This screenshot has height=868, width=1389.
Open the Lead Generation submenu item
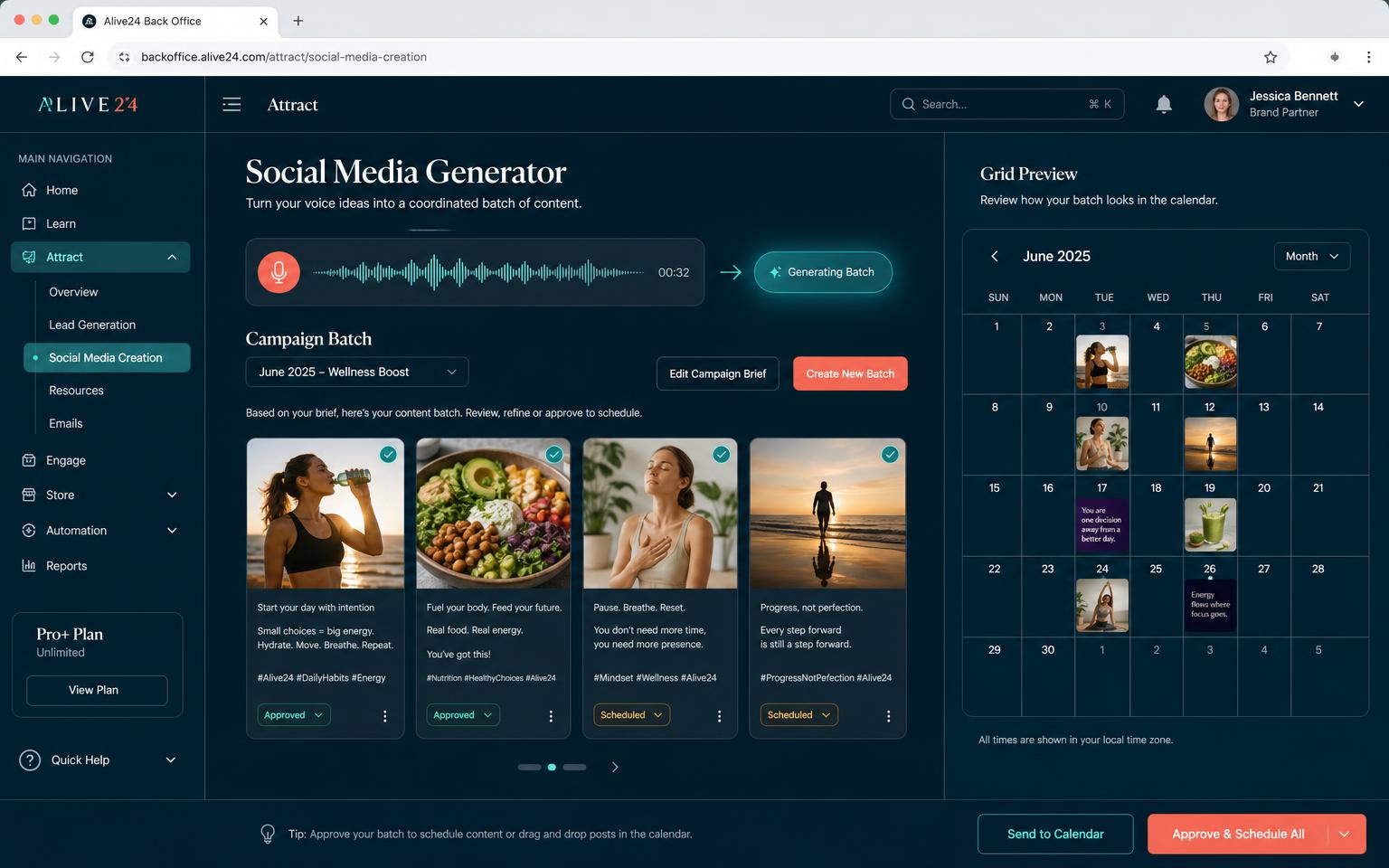click(92, 325)
